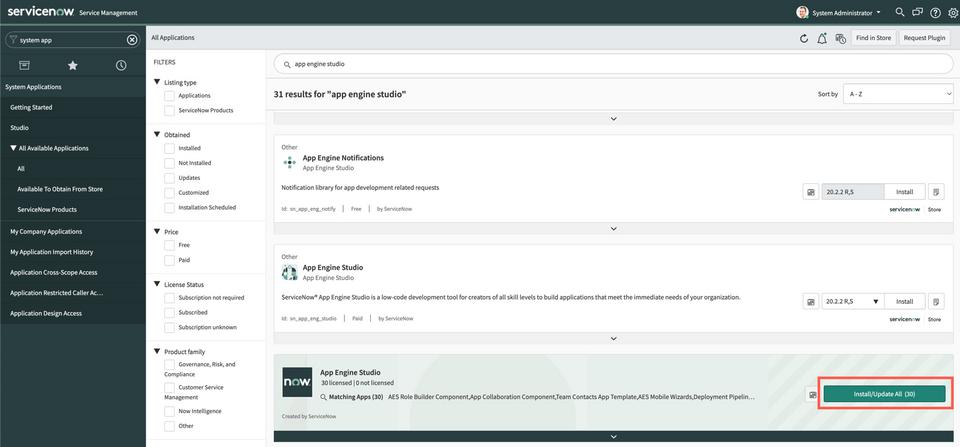Show history clock tab
Image resolution: width=960 pixels, height=447 pixels.
point(121,65)
